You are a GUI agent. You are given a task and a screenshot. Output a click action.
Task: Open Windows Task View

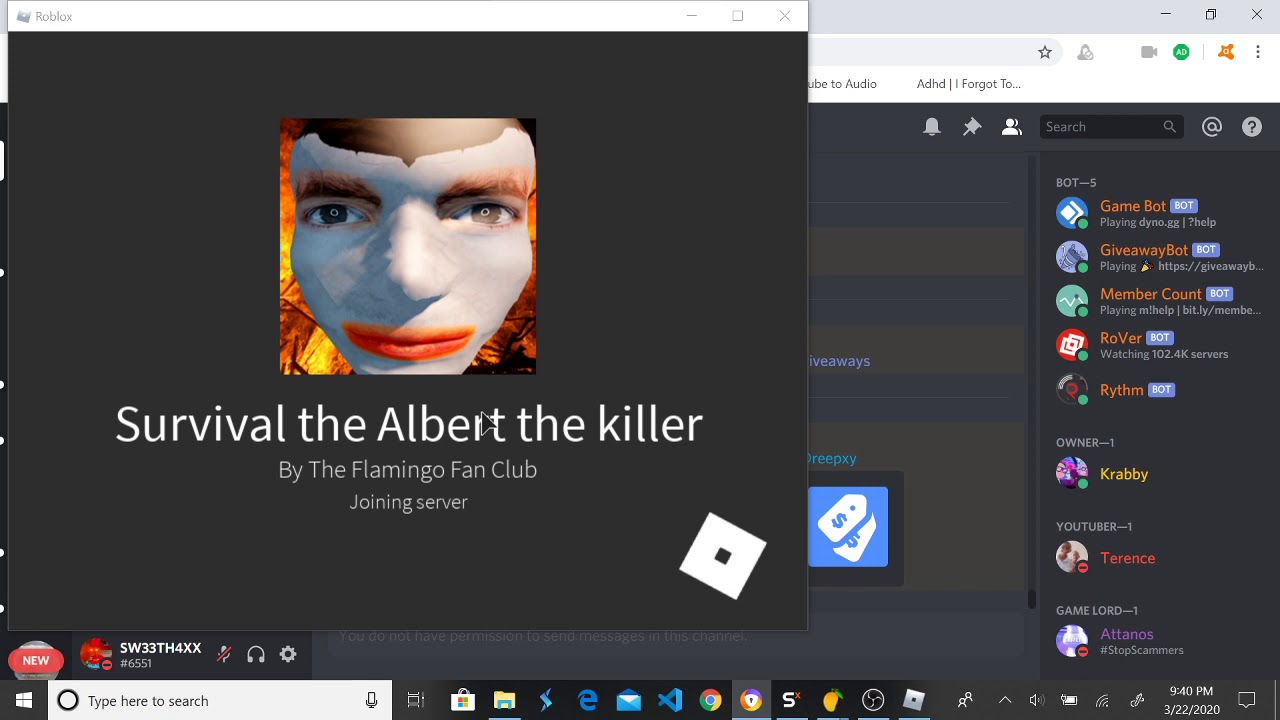coord(416,701)
